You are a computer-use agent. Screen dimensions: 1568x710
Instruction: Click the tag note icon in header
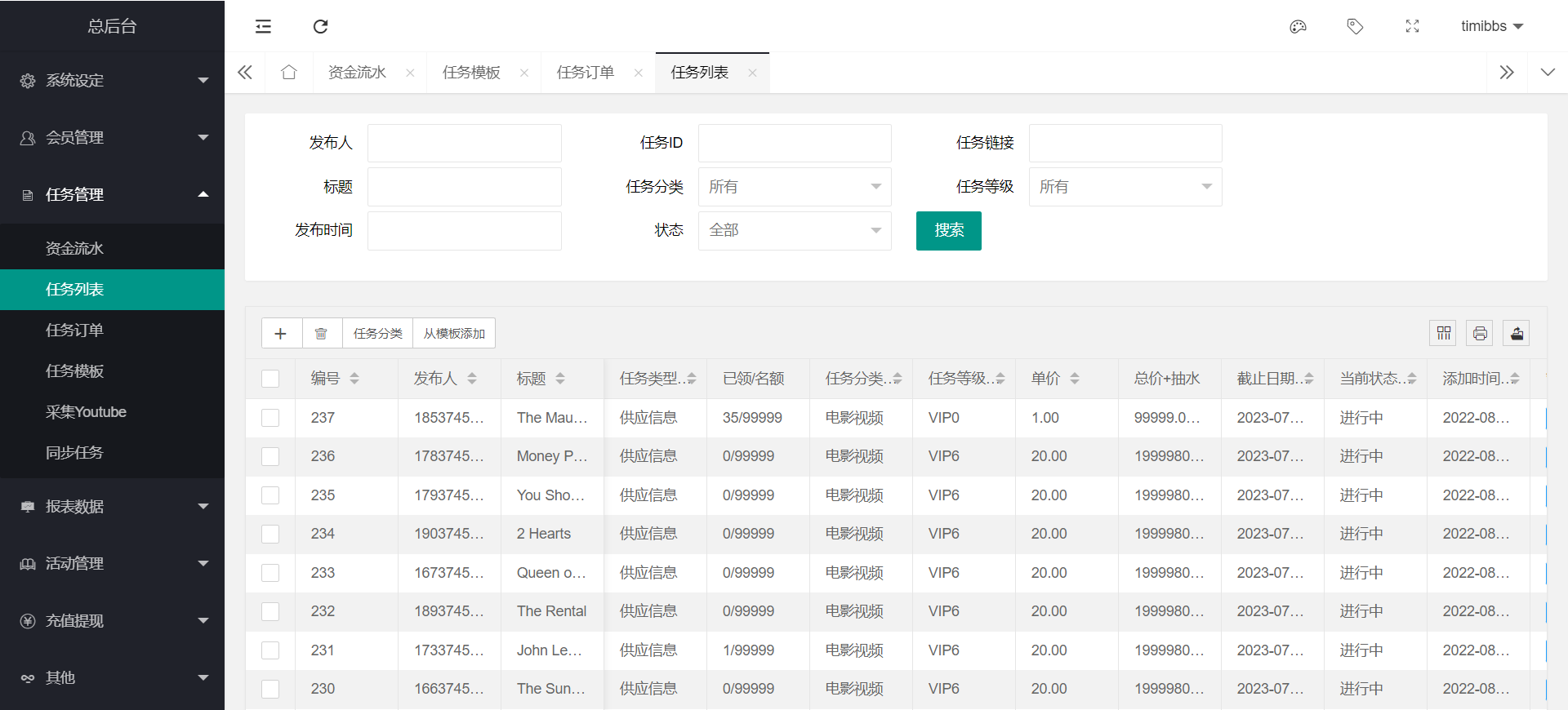[1355, 26]
